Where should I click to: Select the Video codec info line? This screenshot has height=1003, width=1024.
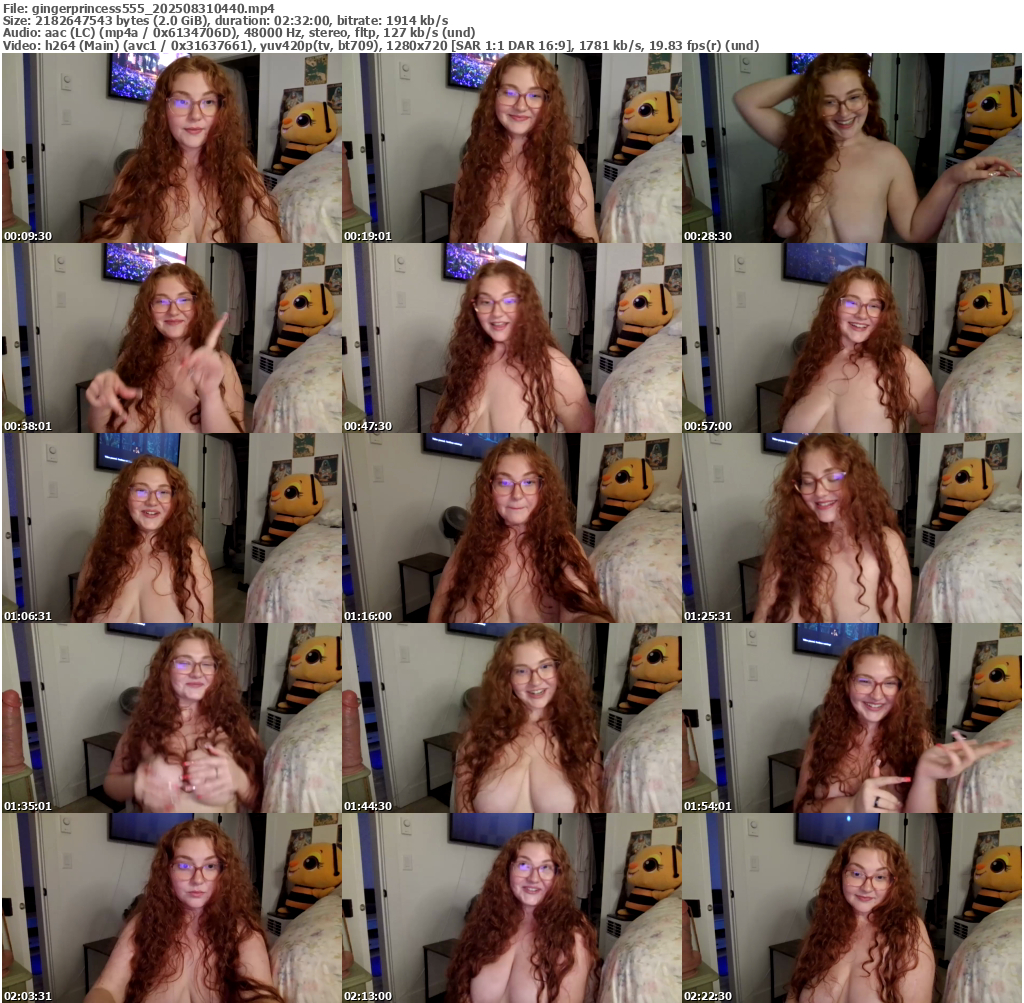(x=380, y=46)
